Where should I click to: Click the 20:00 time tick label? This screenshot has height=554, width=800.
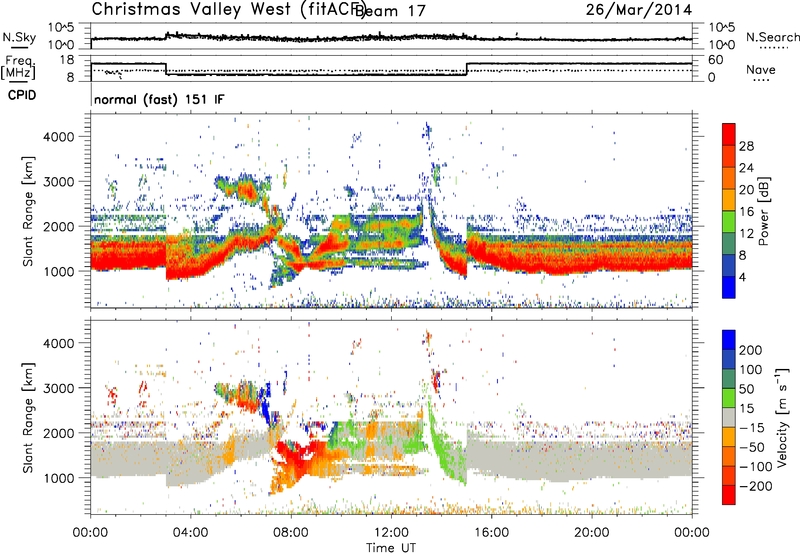click(x=592, y=533)
